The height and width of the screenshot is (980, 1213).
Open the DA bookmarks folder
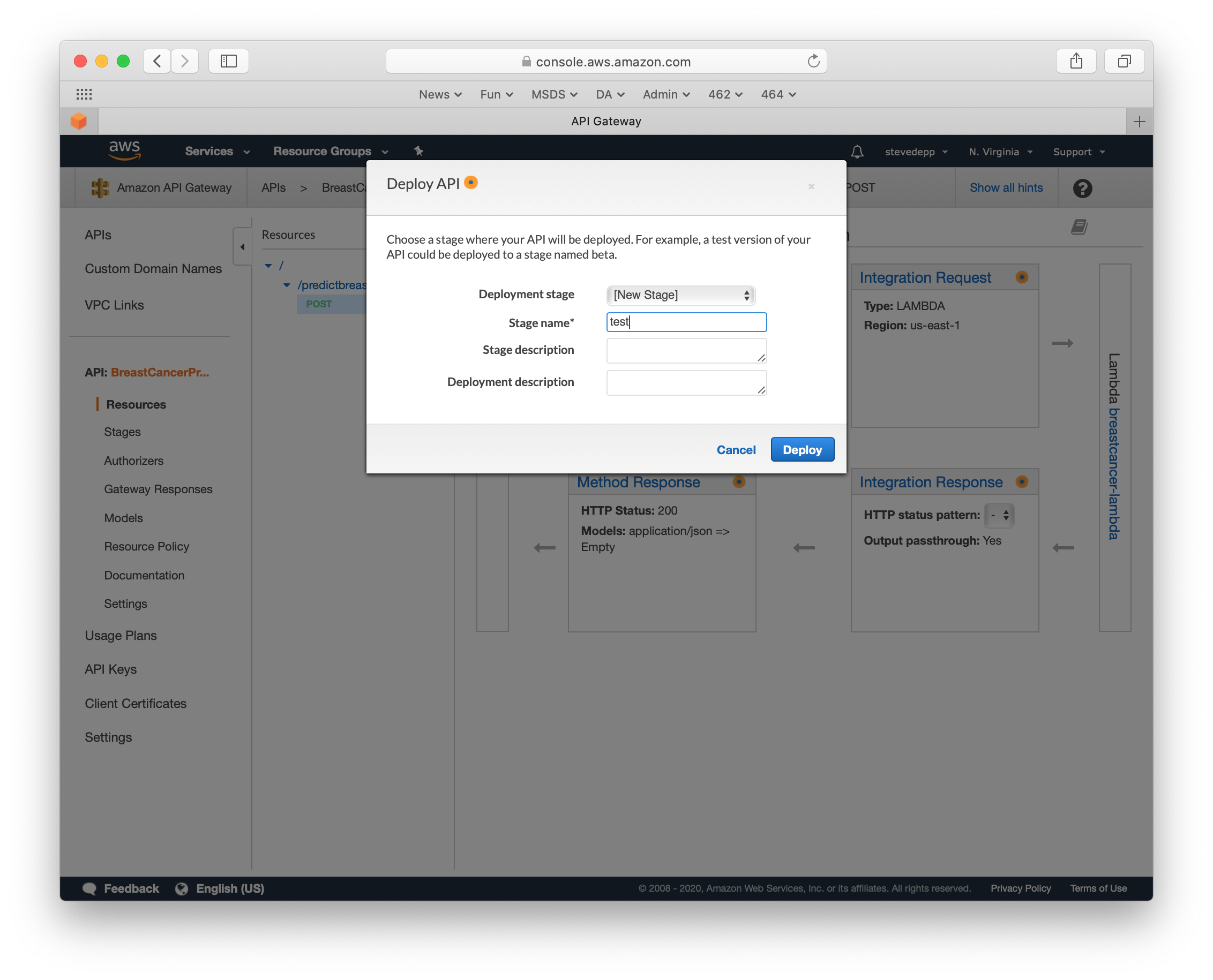[x=610, y=94]
